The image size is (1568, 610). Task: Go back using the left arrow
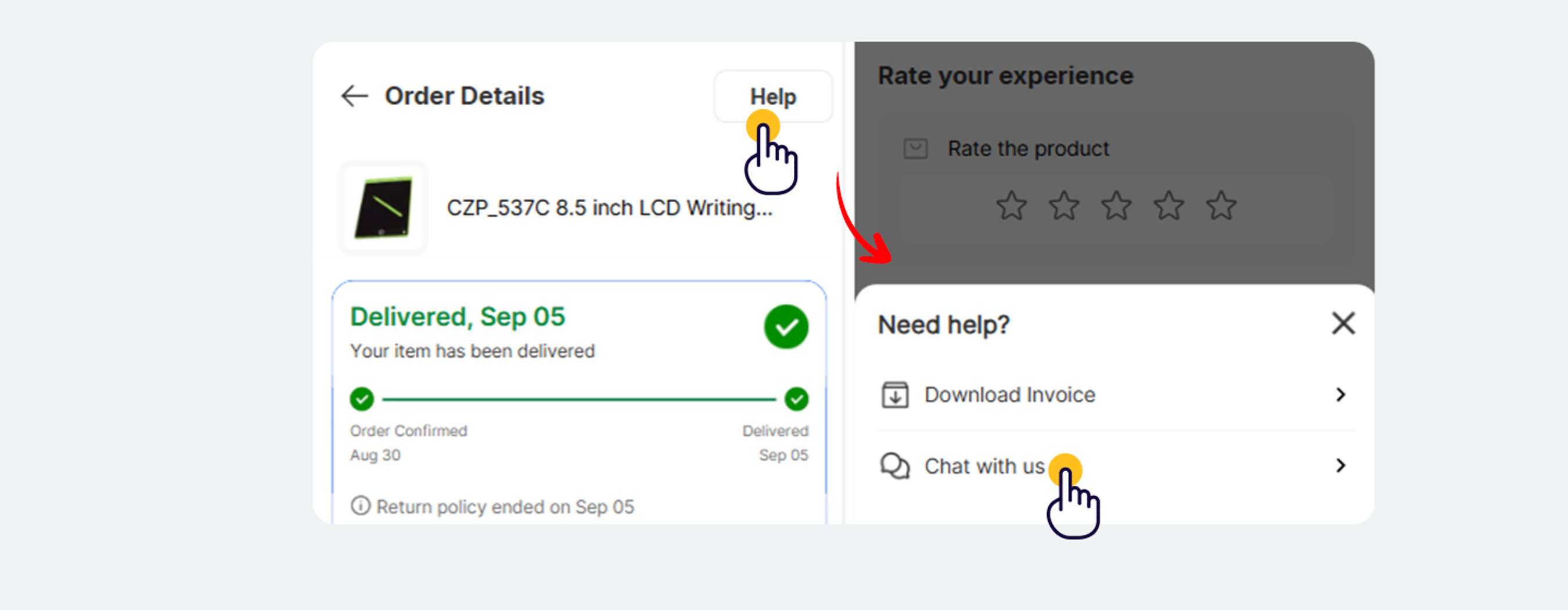(x=354, y=96)
